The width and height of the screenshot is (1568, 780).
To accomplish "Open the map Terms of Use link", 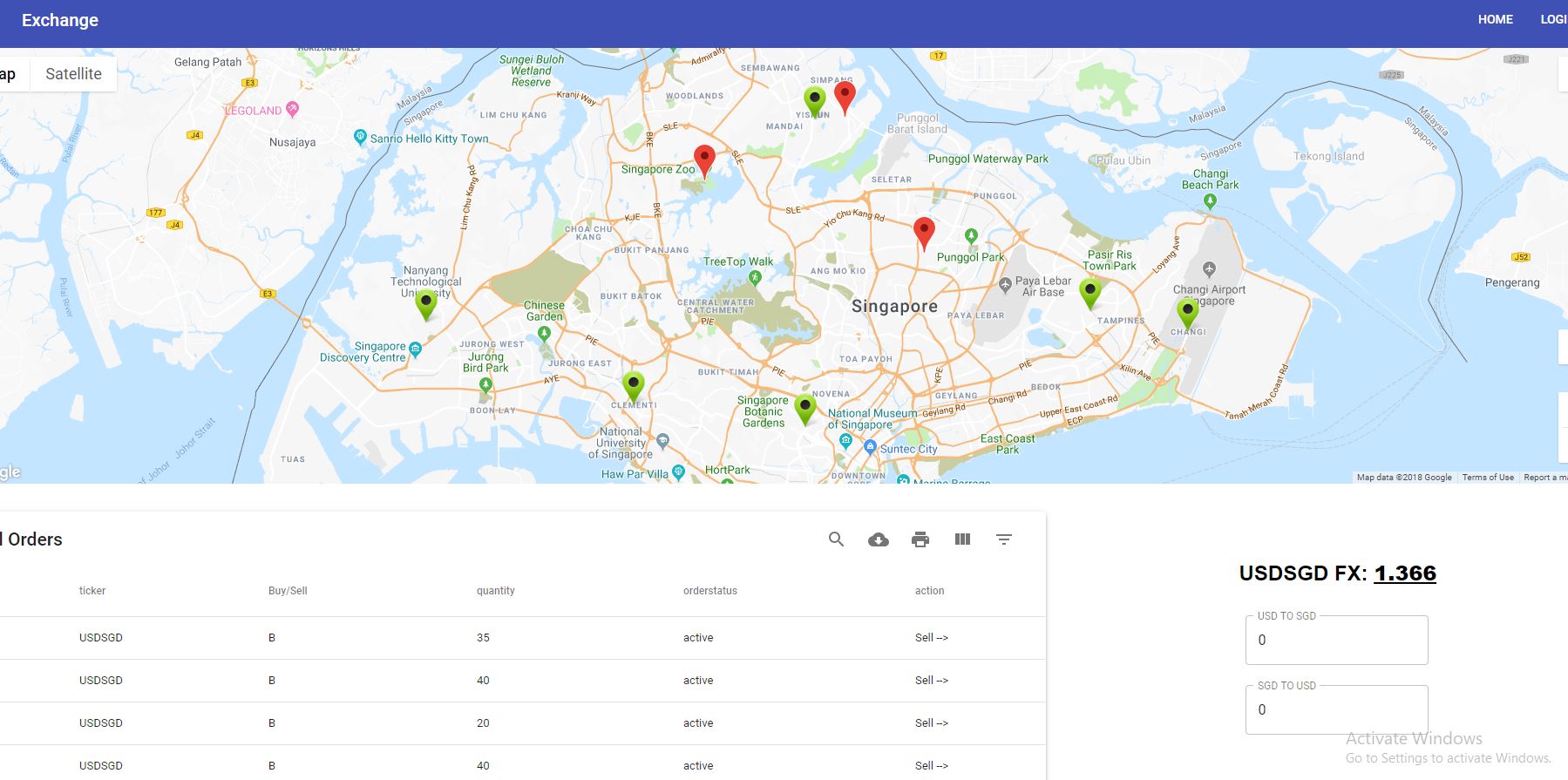I will [1488, 478].
